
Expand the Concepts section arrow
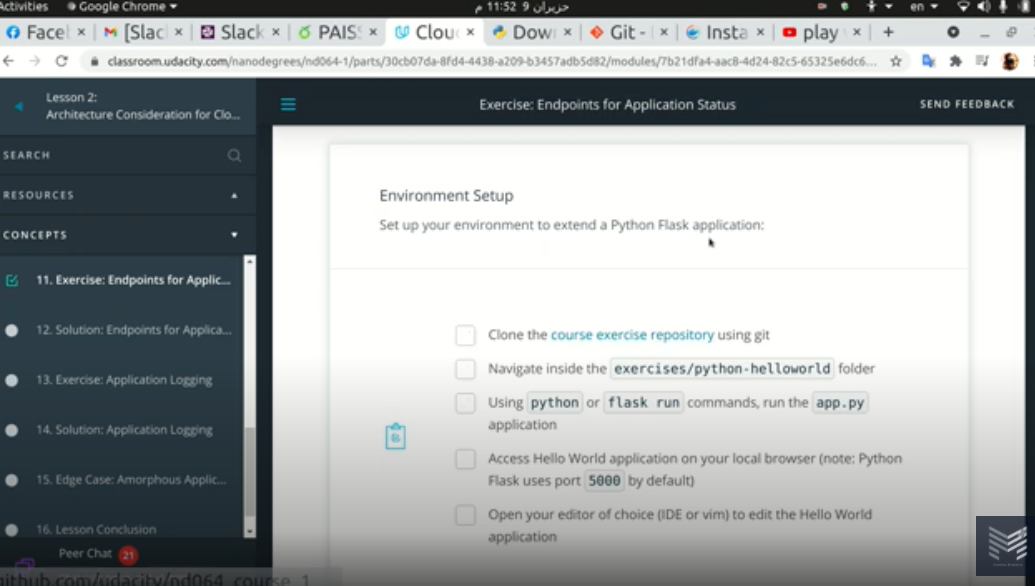234,235
